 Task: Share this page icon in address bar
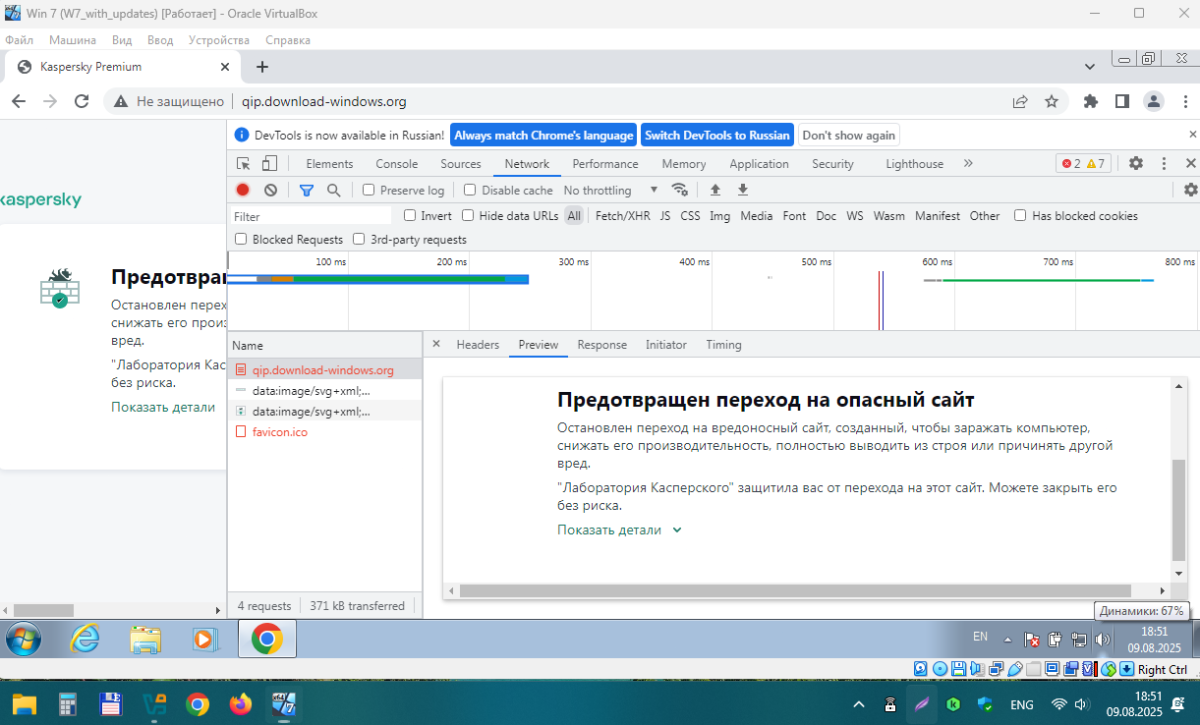[x=1020, y=101]
